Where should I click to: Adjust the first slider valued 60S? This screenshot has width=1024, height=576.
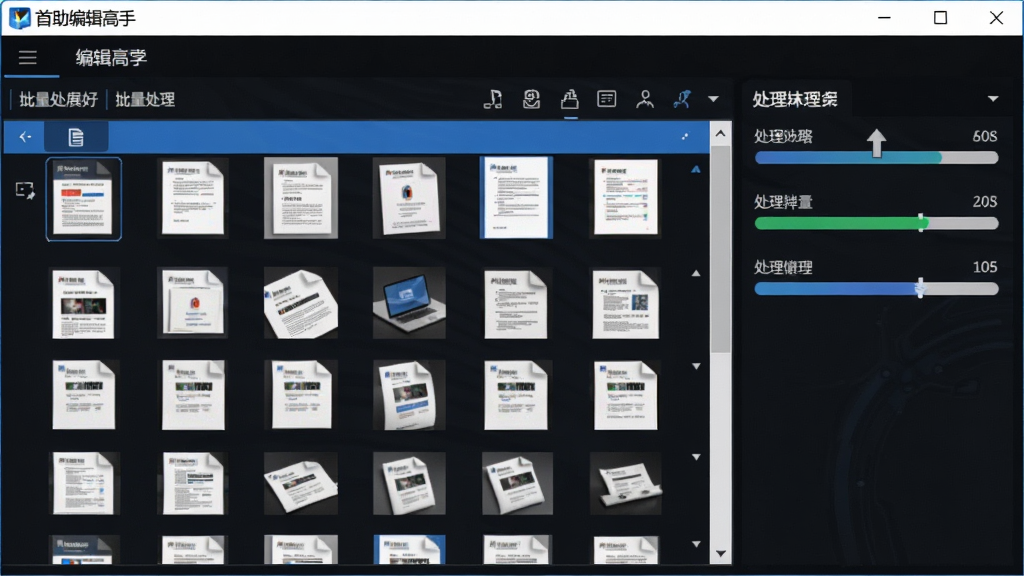point(876,157)
